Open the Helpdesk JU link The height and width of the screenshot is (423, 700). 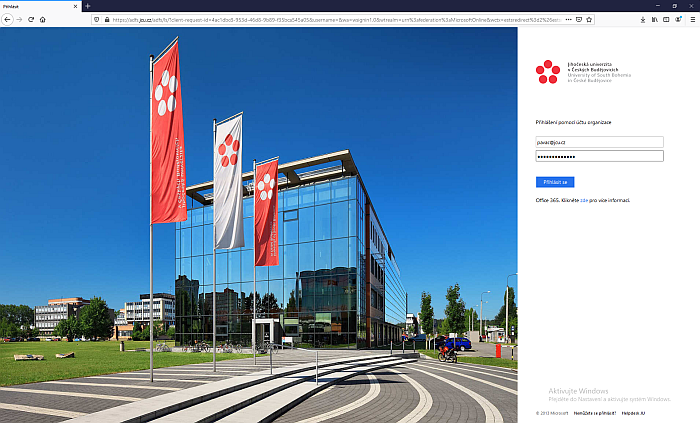point(633,413)
